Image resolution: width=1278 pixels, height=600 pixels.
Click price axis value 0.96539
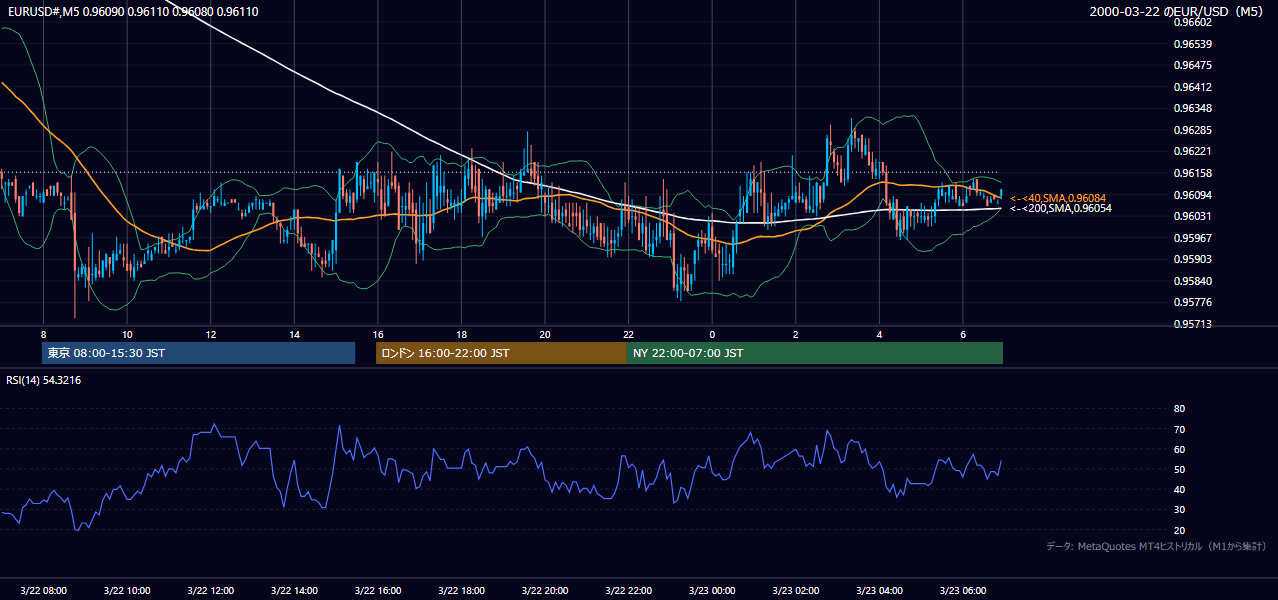click(x=1192, y=44)
